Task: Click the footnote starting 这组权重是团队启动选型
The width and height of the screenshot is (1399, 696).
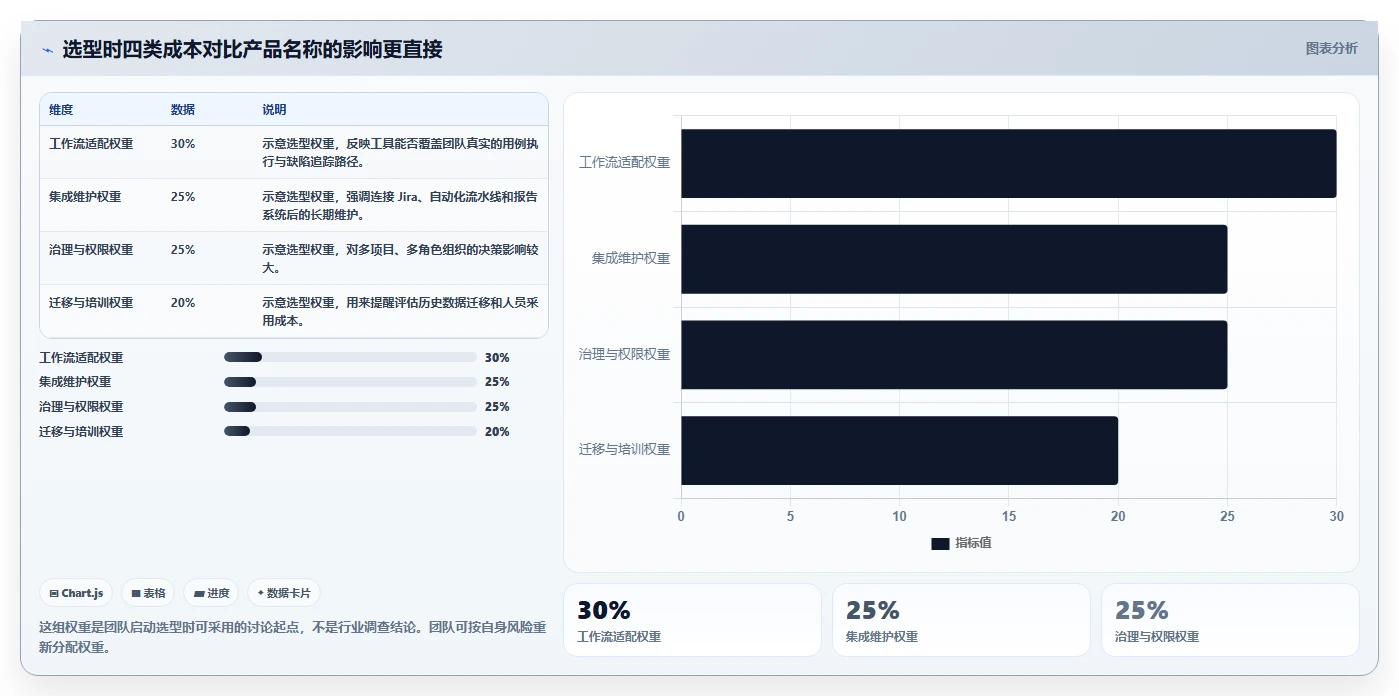Action: coord(292,637)
